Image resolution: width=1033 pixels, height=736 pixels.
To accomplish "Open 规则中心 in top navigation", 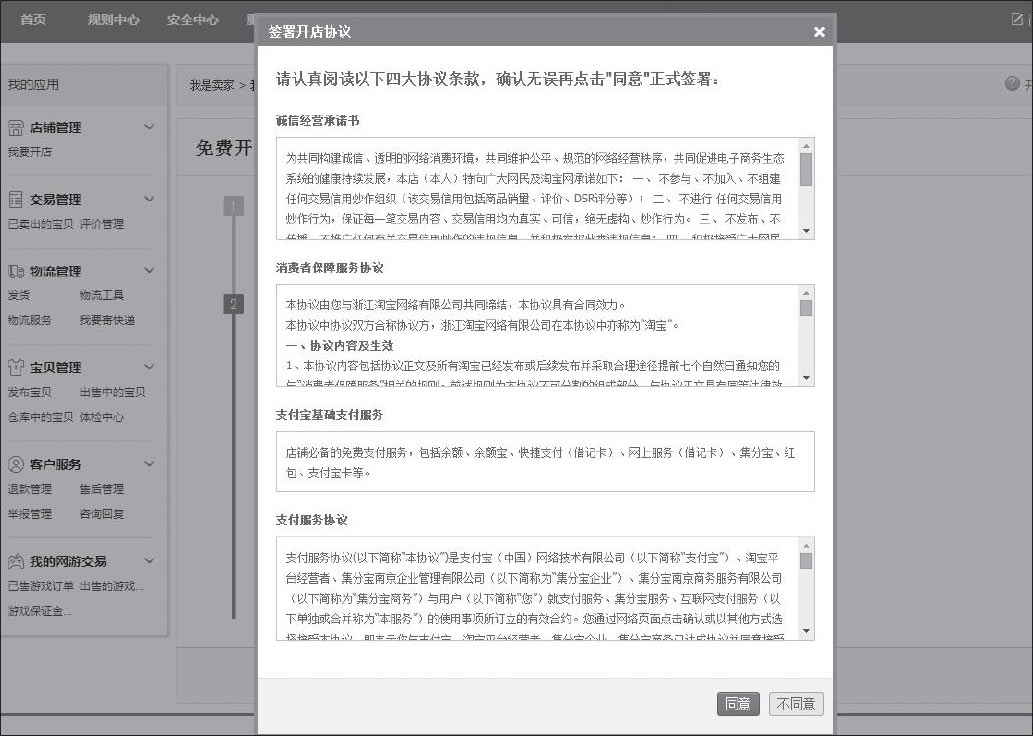I will click(113, 20).
